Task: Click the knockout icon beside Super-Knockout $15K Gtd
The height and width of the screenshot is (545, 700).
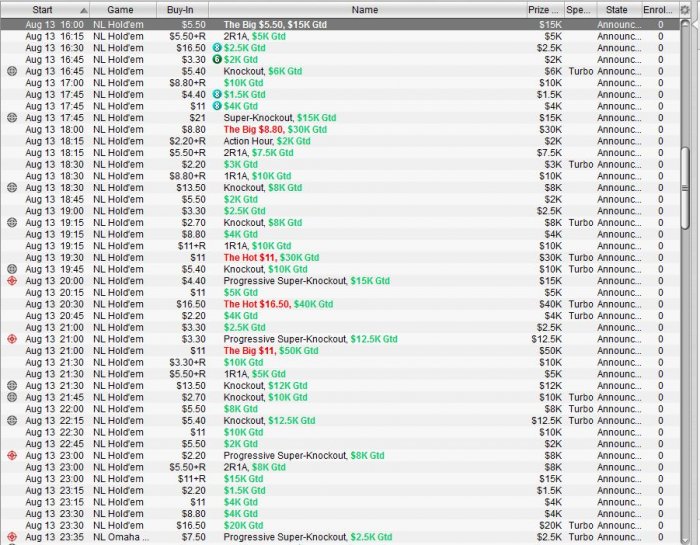Action: tap(12, 118)
